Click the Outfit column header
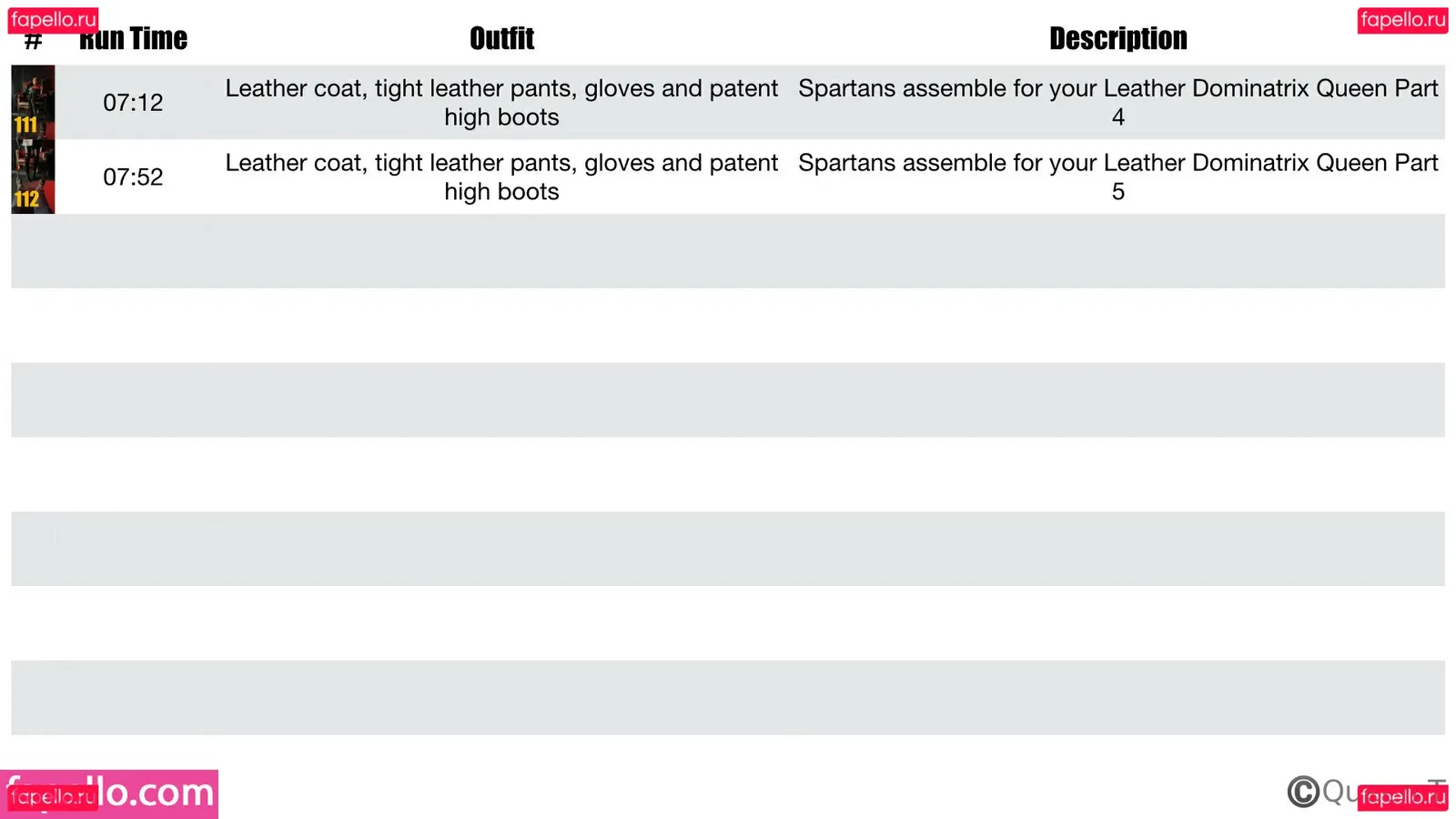 pos(501,39)
